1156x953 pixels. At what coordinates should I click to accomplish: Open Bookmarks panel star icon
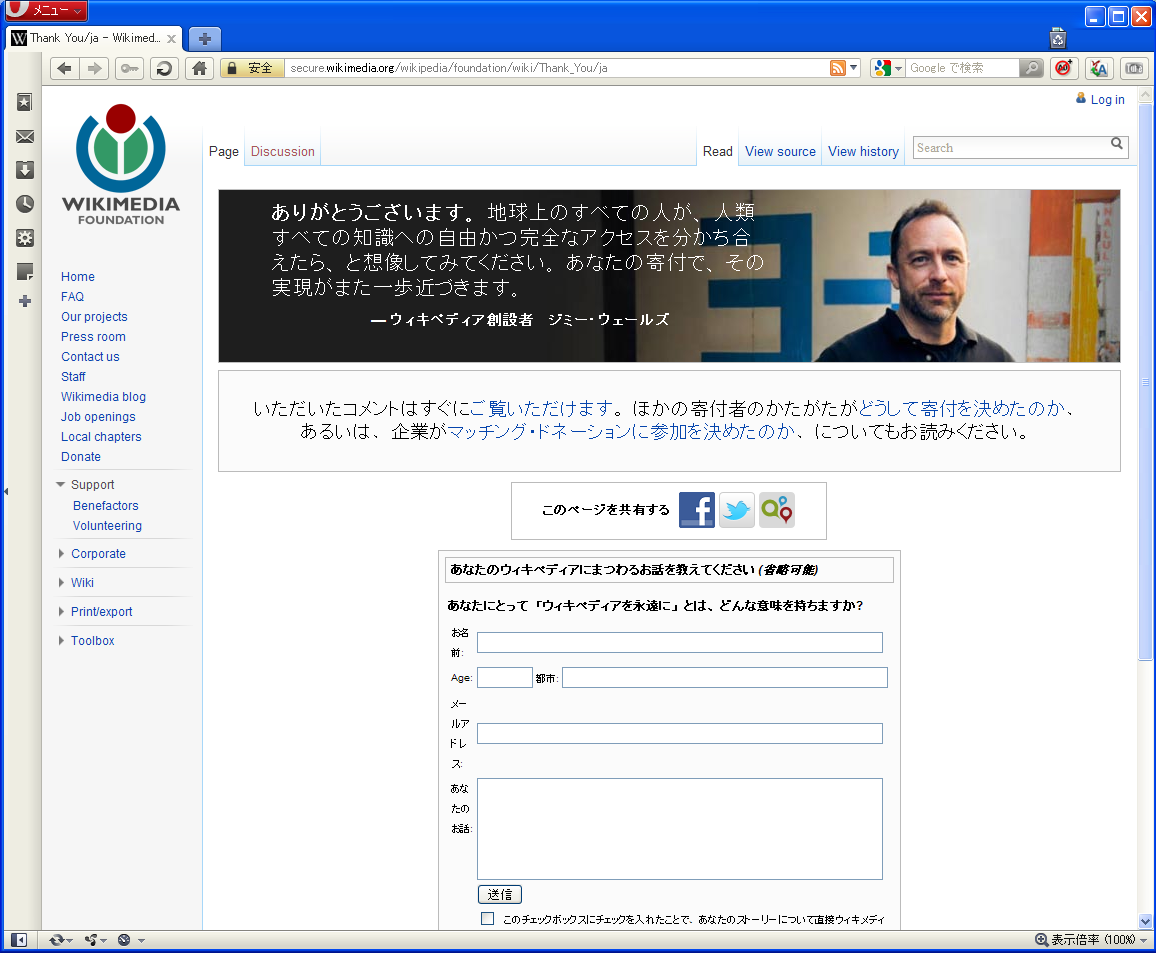[24, 102]
